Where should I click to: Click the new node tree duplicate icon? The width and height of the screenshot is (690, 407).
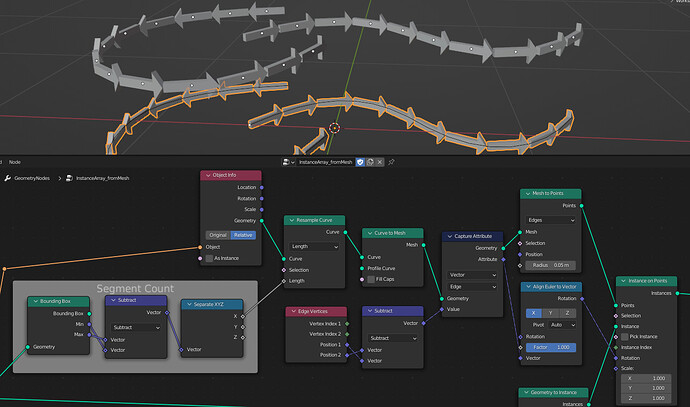(x=370, y=162)
